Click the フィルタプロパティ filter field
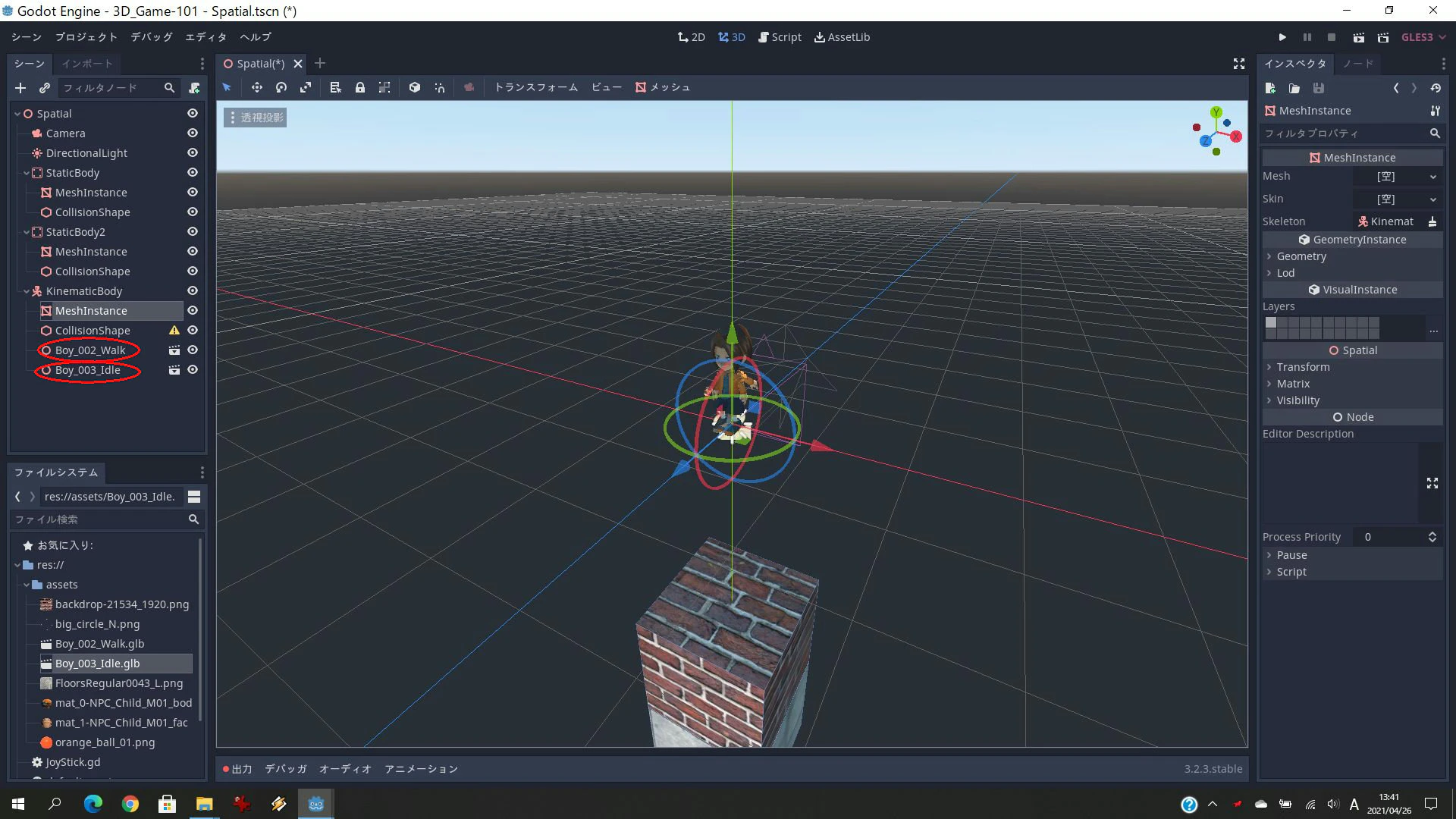 point(1353,133)
